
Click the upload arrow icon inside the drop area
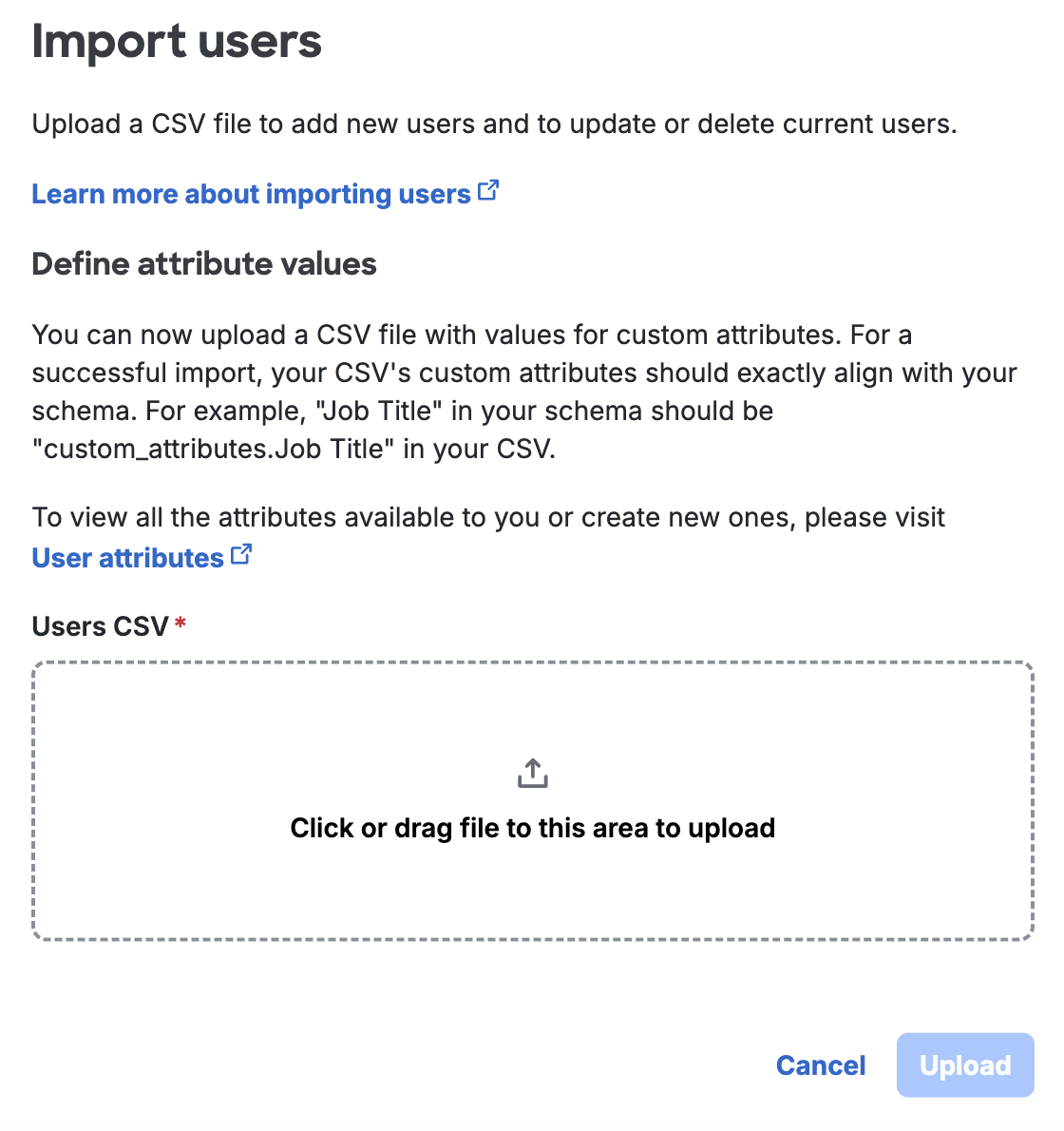533,773
